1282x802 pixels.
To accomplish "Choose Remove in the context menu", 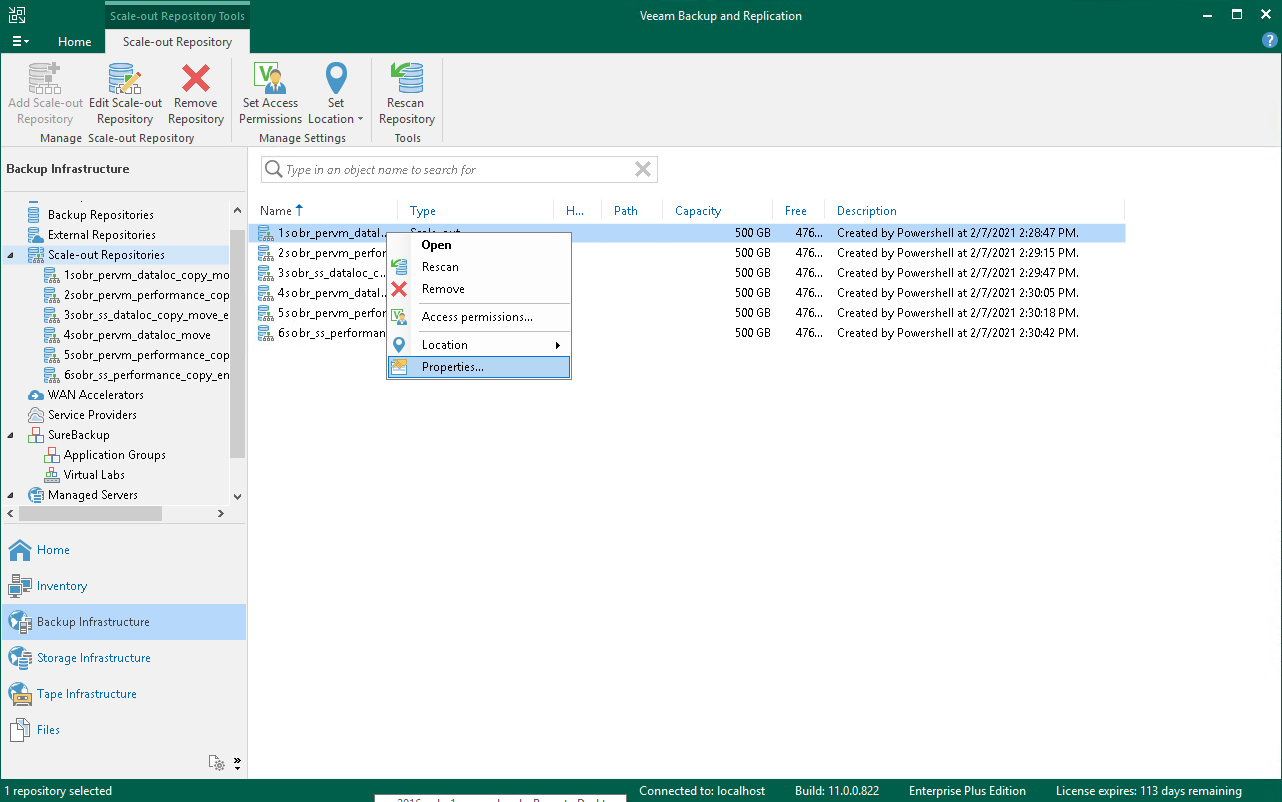I will 479,289.
